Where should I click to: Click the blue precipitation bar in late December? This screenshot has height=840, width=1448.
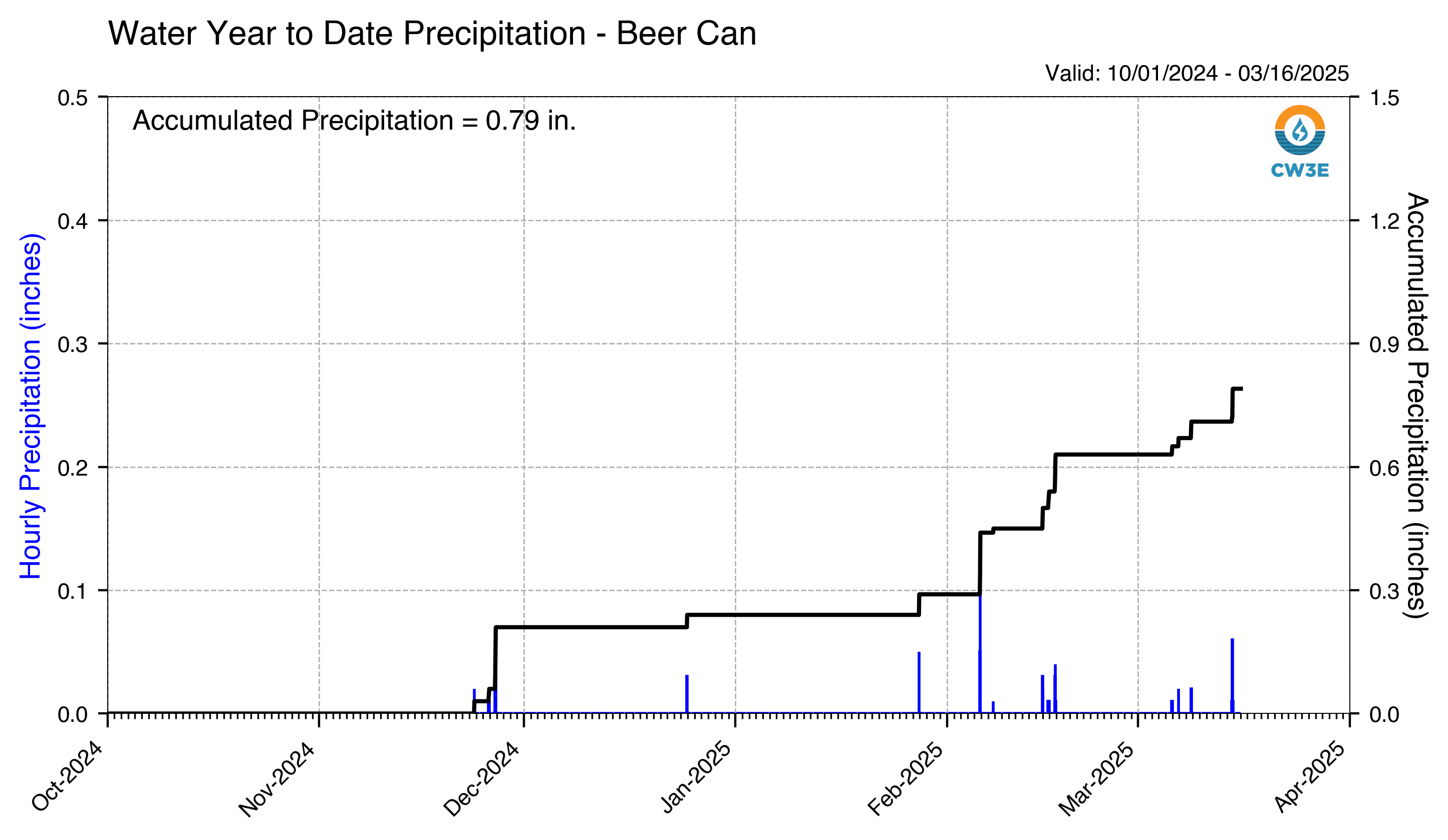687,694
